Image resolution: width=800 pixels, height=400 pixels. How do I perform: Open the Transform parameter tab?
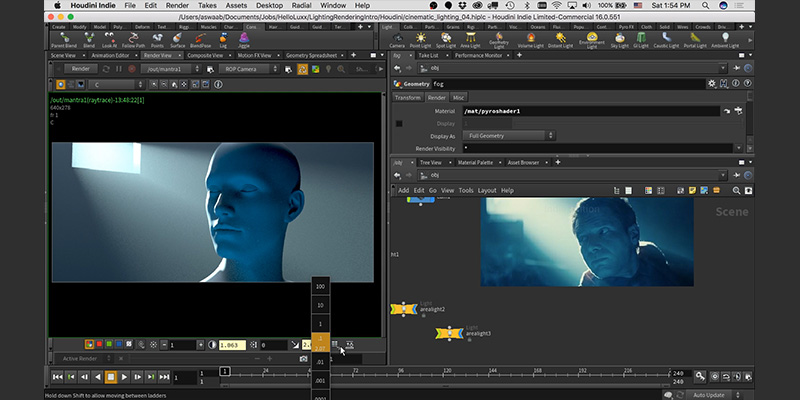tap(408, 97)
